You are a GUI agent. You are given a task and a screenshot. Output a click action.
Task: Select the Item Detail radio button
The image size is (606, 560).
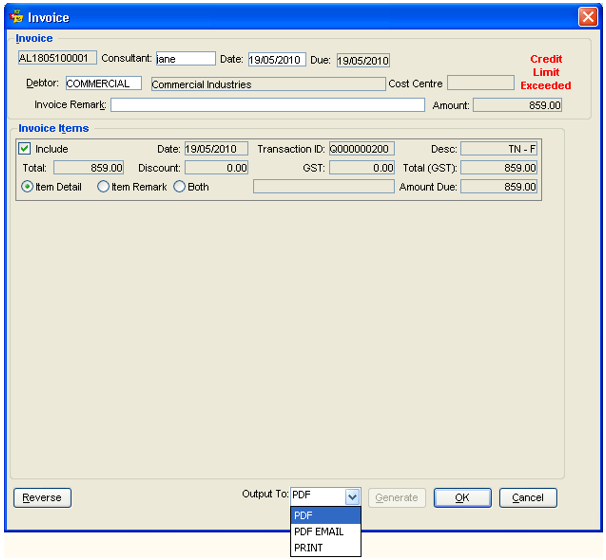tap(27, 187)
